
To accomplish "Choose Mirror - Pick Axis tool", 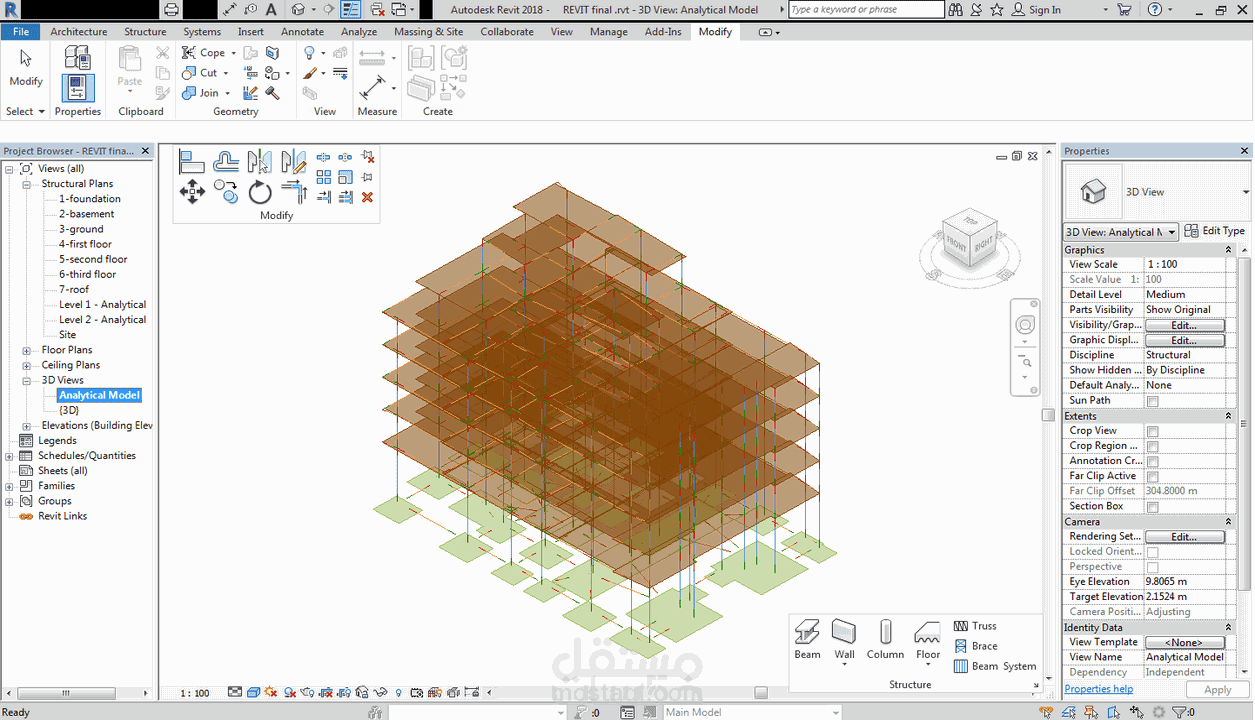I will pyautogui.click(x=260, y=162).
